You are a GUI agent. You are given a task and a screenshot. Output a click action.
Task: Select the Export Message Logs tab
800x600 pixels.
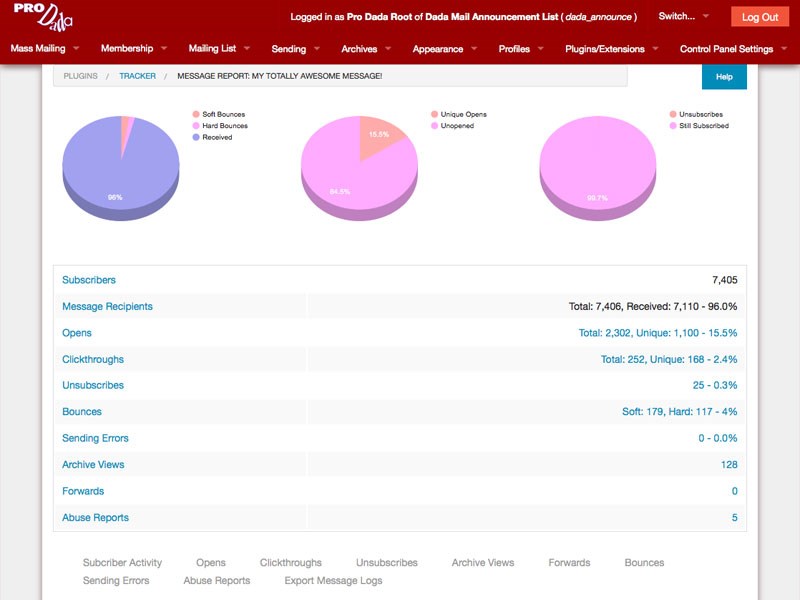click(333, 581)
